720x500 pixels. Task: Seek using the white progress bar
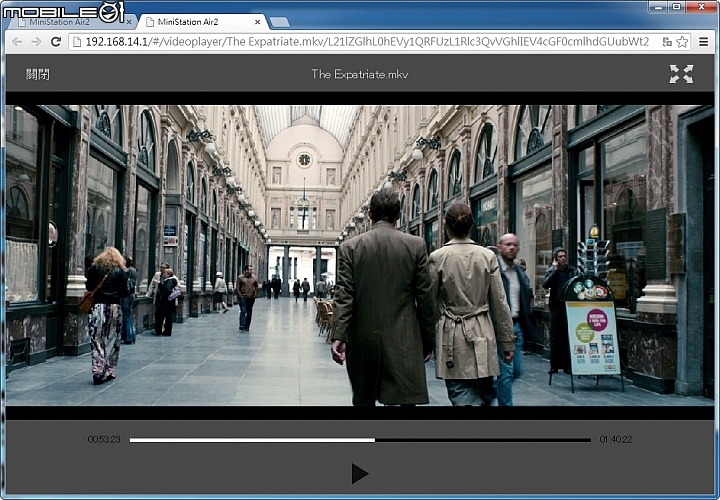pos(360,440)
